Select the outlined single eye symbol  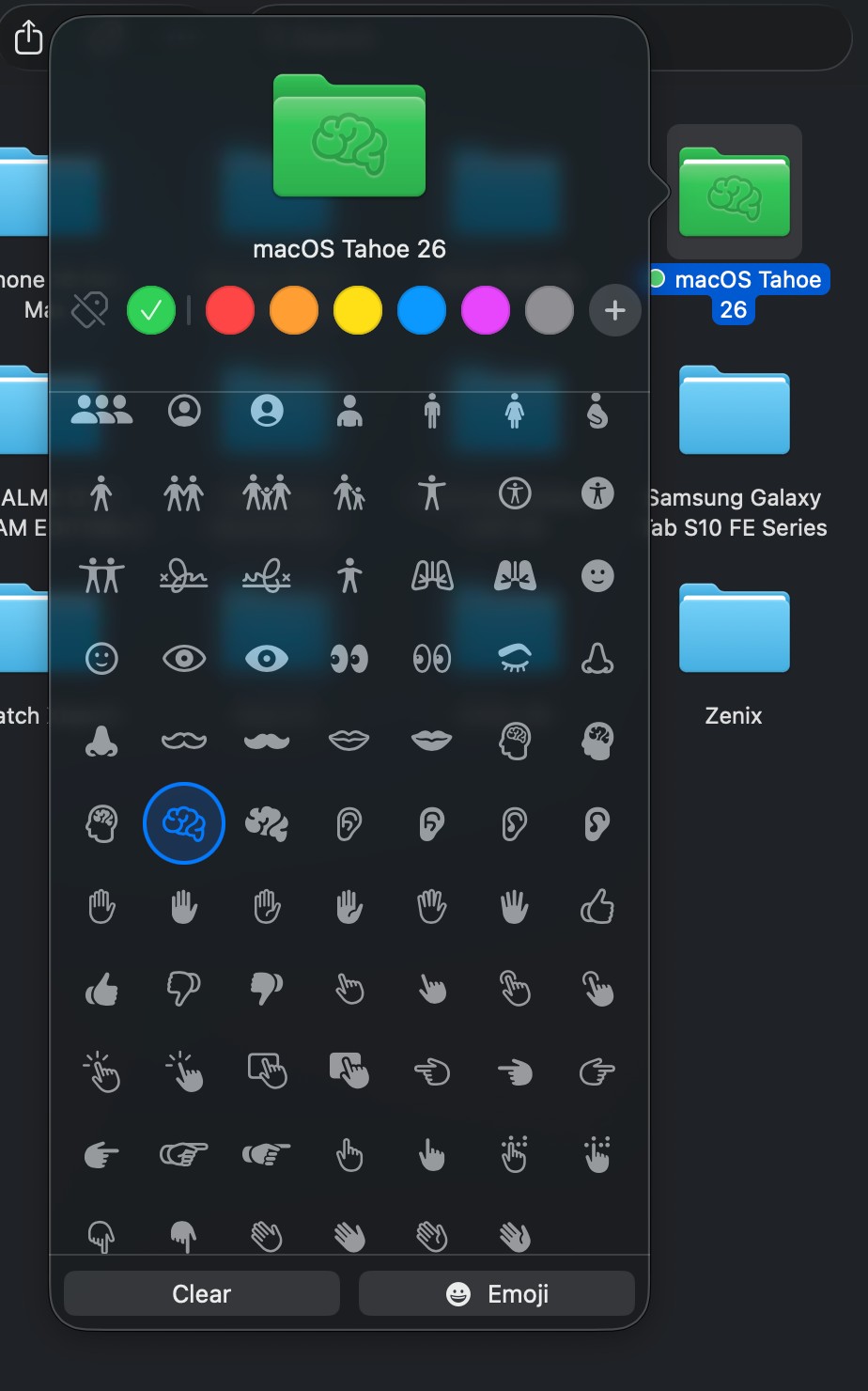coord(184,658)
